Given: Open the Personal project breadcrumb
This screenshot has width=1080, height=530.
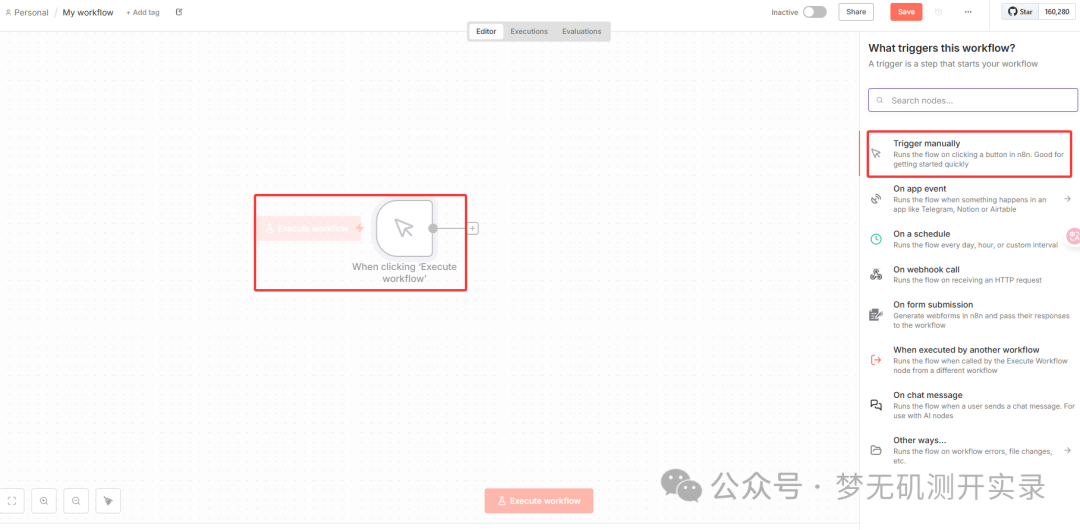Looking at the screenshot, I should [x=27, y=12].
